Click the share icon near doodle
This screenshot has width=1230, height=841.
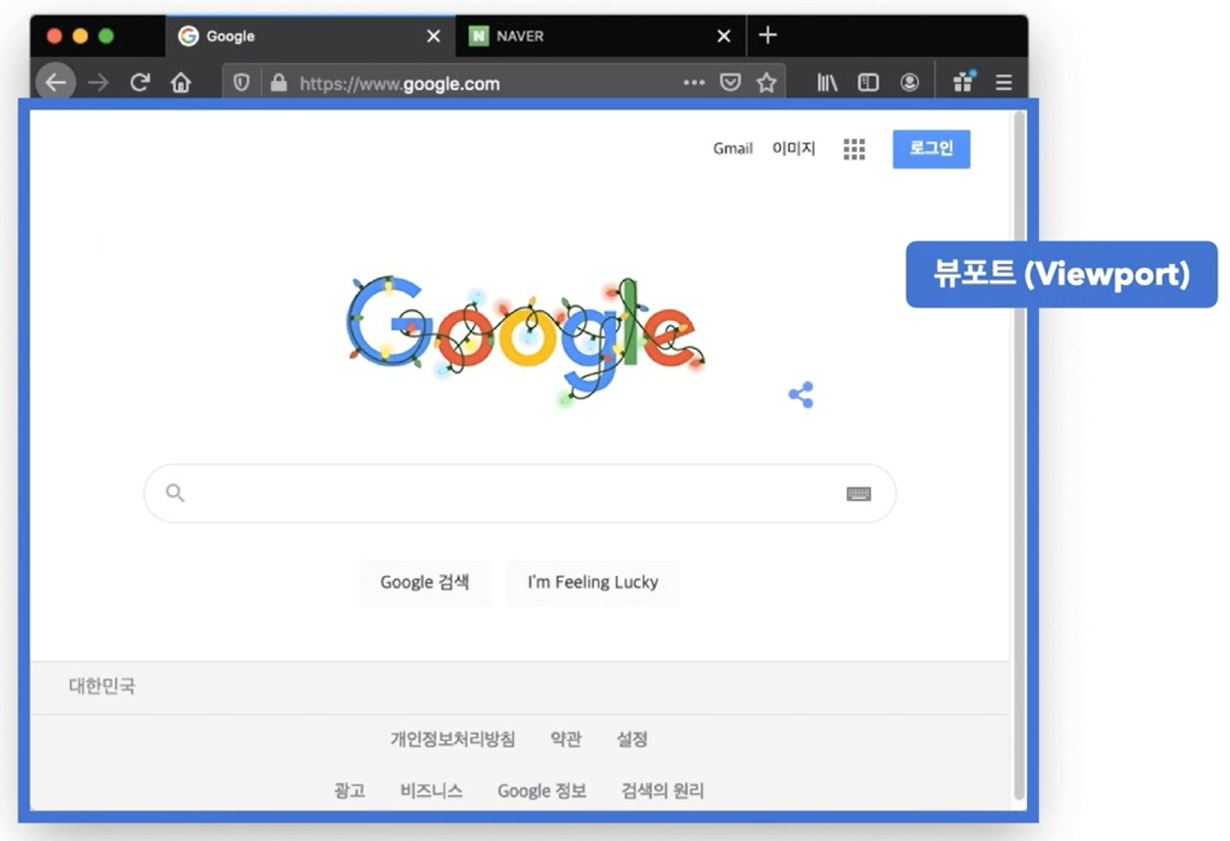click(x=801, y=395)
